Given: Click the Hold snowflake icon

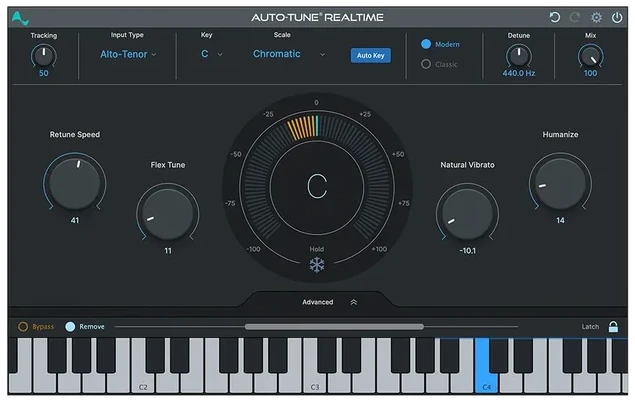Looking at the screenshot, I should coord(317,265).
